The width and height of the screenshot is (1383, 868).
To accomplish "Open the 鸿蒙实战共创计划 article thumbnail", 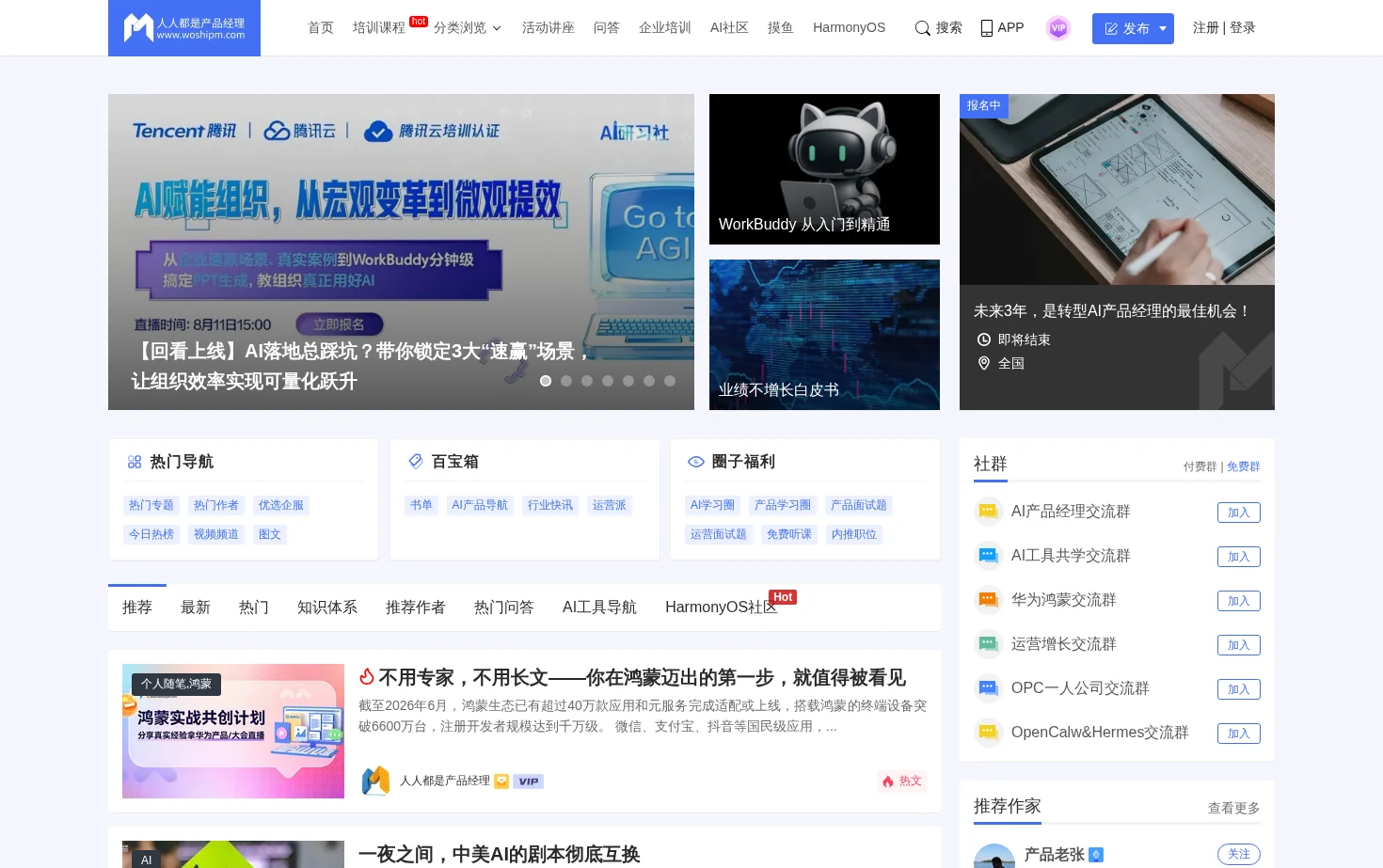I will point(233,732).
